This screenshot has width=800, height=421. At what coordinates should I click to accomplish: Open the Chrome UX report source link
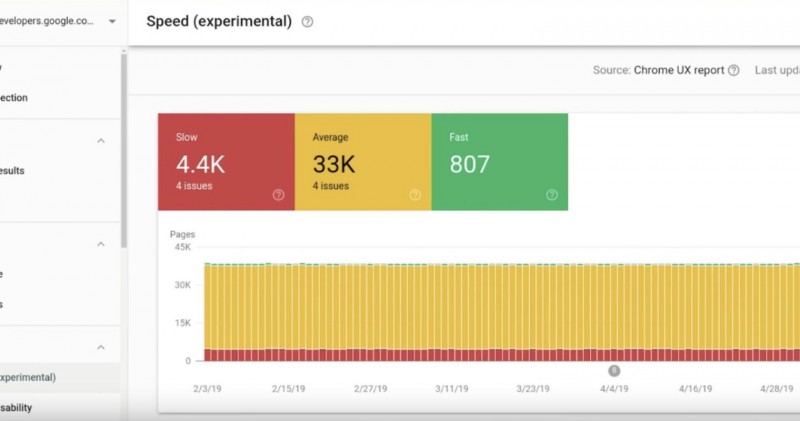click(679, 71)
